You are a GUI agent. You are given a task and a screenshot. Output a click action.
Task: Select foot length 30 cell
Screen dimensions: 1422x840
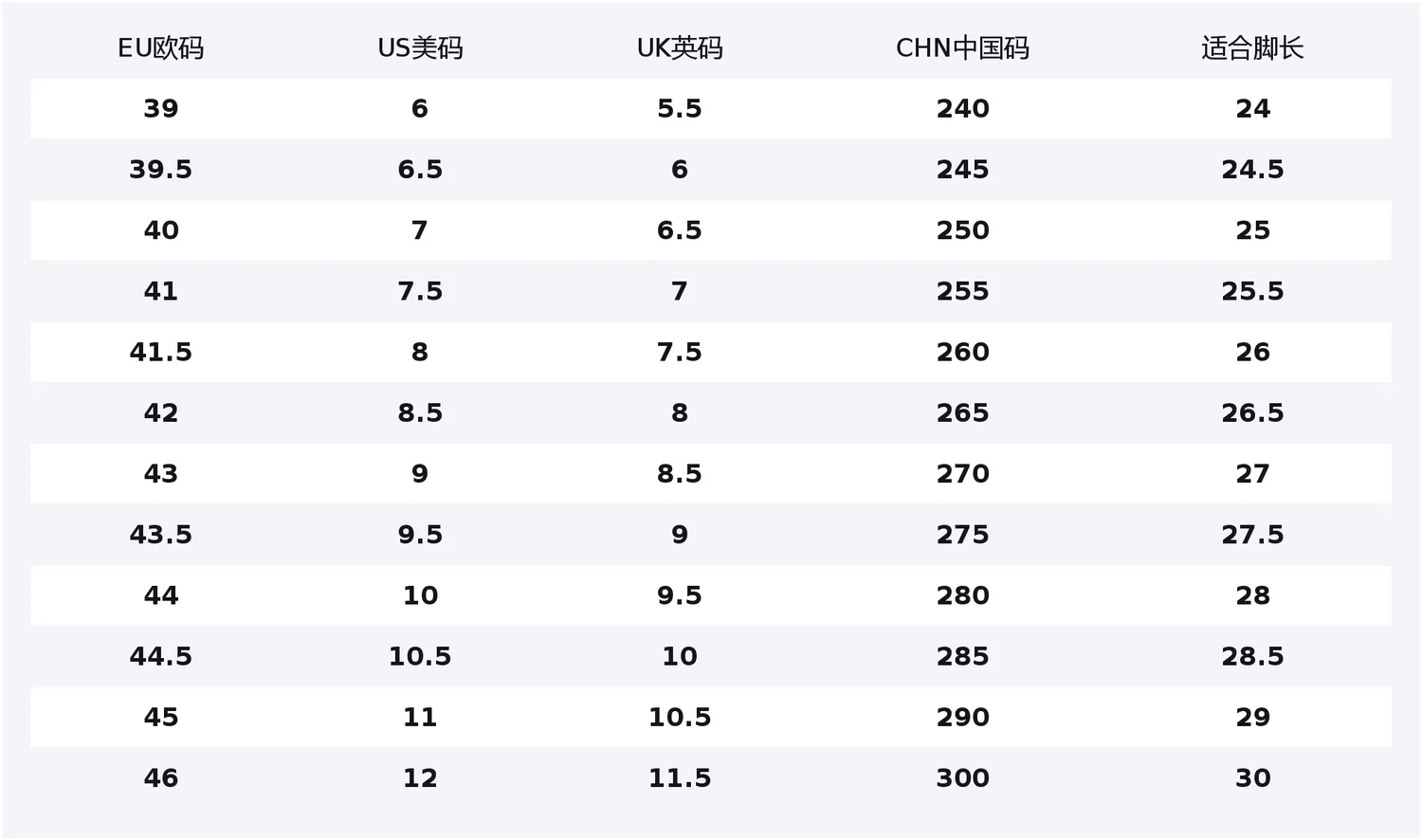point(1252,777)
